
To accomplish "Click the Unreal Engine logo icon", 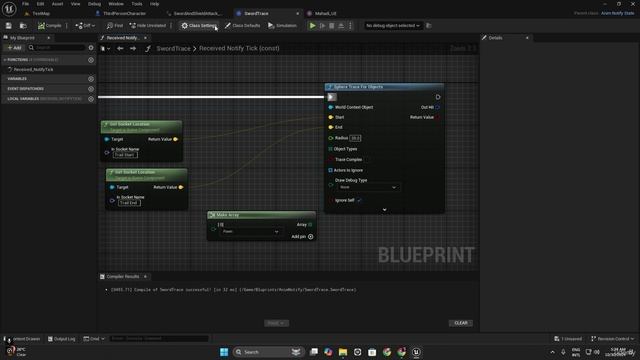I will point(9,9).
